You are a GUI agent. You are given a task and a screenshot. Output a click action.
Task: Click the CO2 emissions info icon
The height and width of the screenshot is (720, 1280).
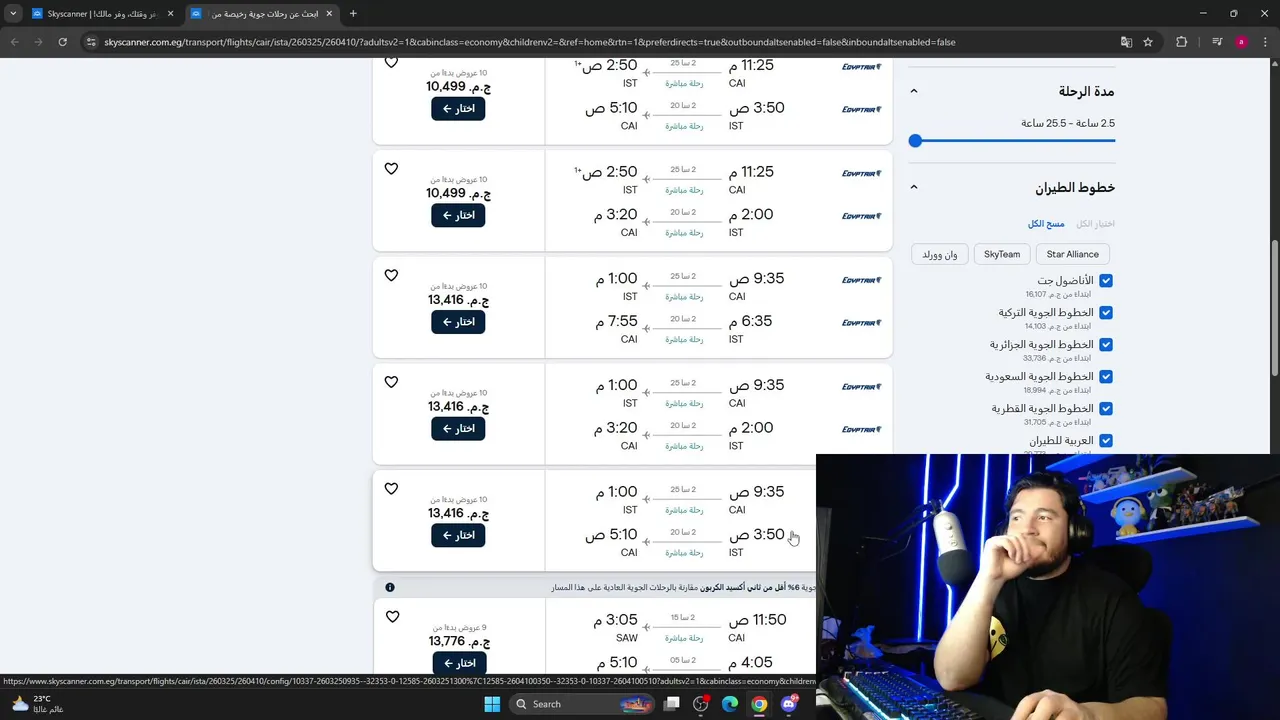tap(390, 587)
